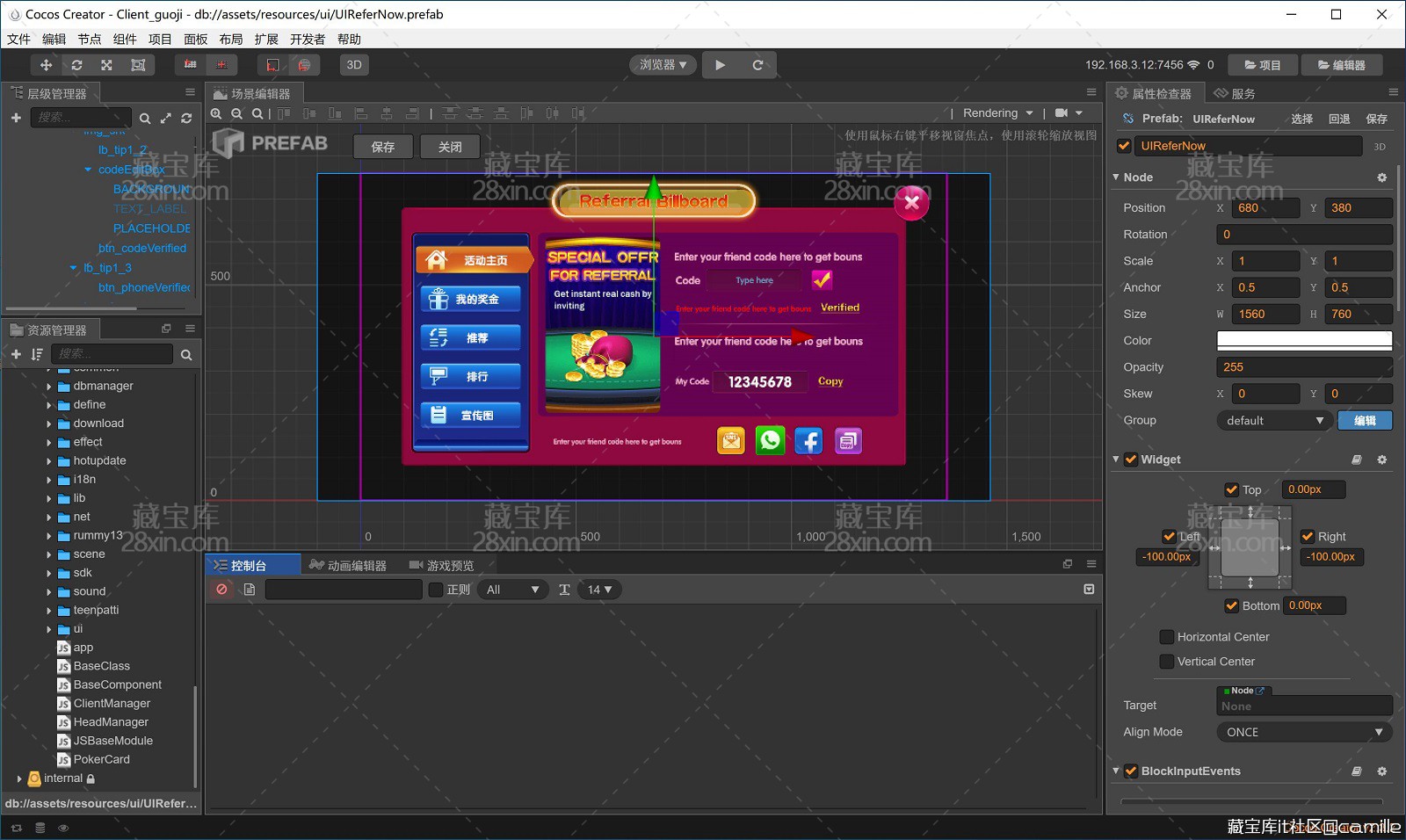Open the Group default dropdown
This screenshot has width=1406, height=840.
1274,421
